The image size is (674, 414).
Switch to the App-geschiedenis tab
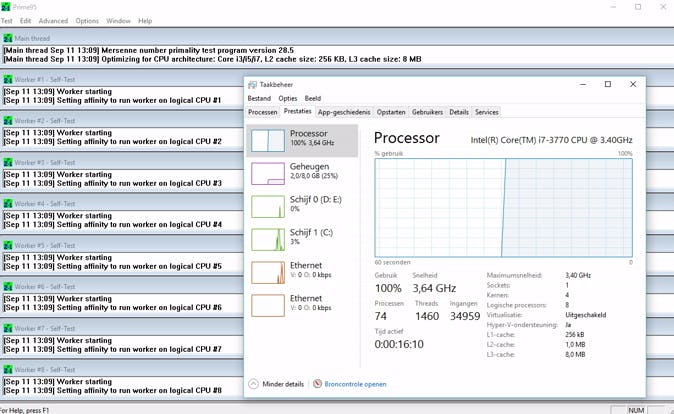tap(344, 112)
